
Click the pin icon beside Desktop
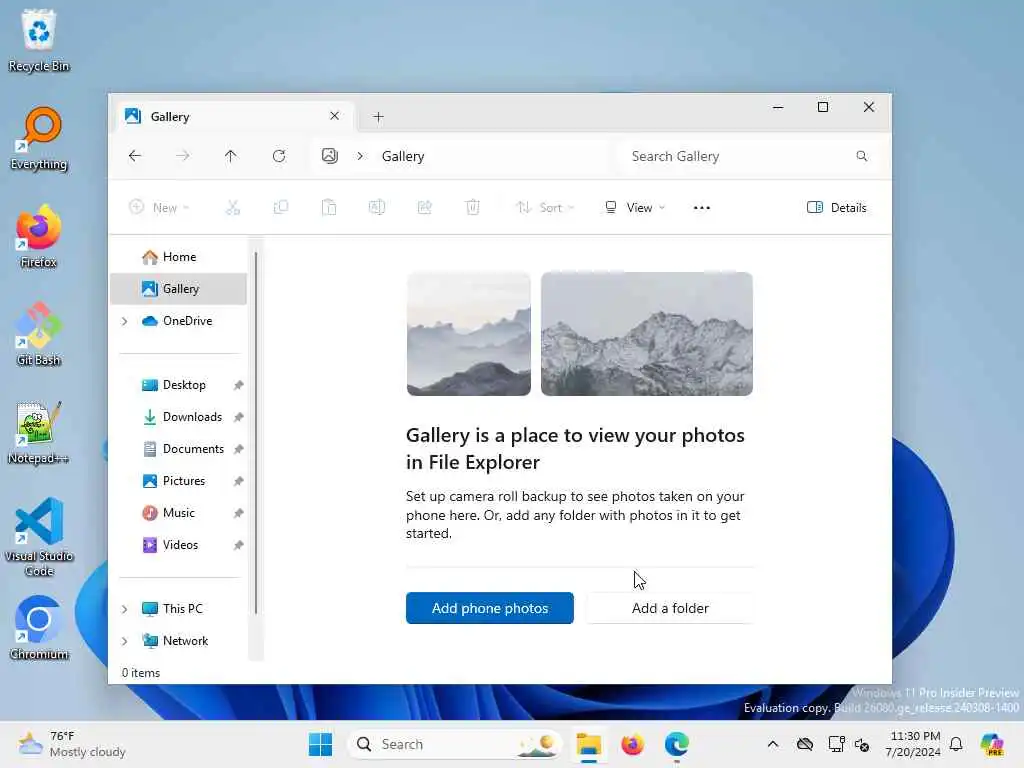(x=238, y=385)
